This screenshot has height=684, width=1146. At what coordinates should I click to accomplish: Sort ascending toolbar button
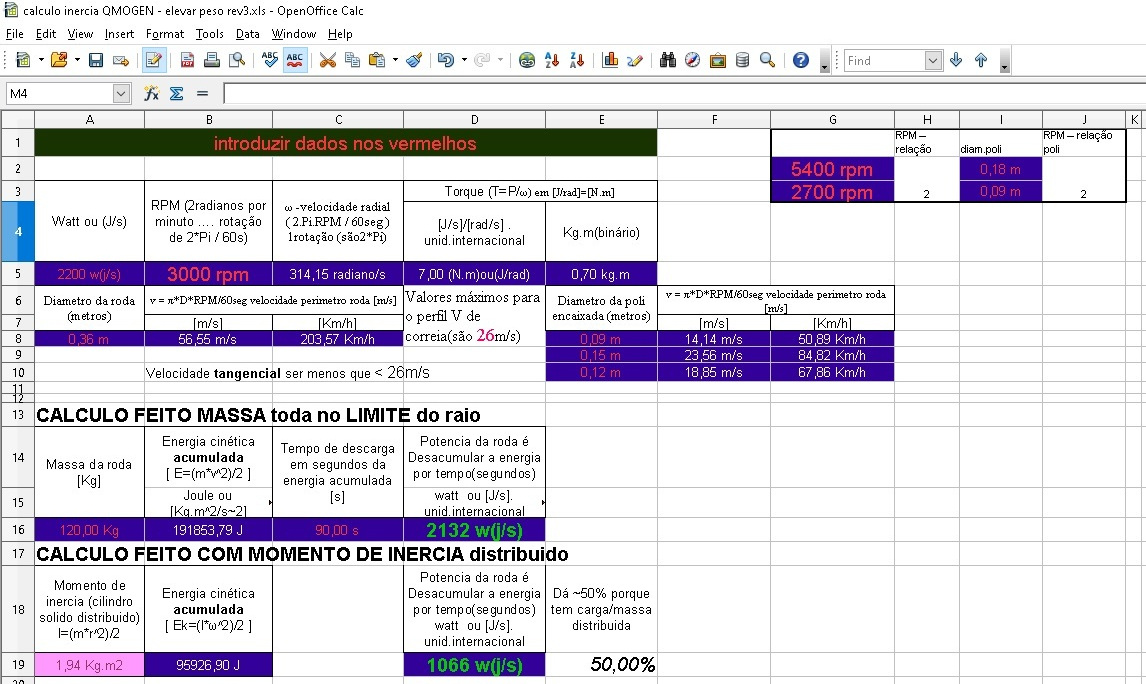[x=551, y=60]
